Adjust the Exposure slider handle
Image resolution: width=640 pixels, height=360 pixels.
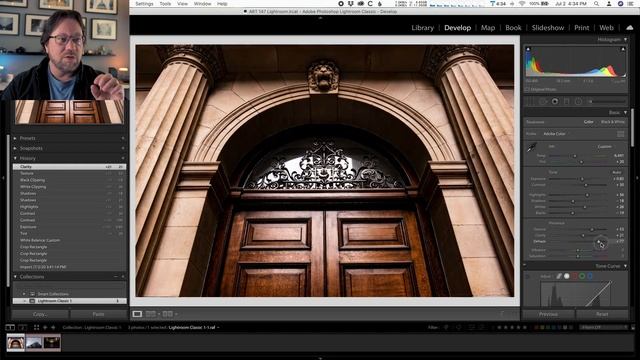tap(582, 179)
